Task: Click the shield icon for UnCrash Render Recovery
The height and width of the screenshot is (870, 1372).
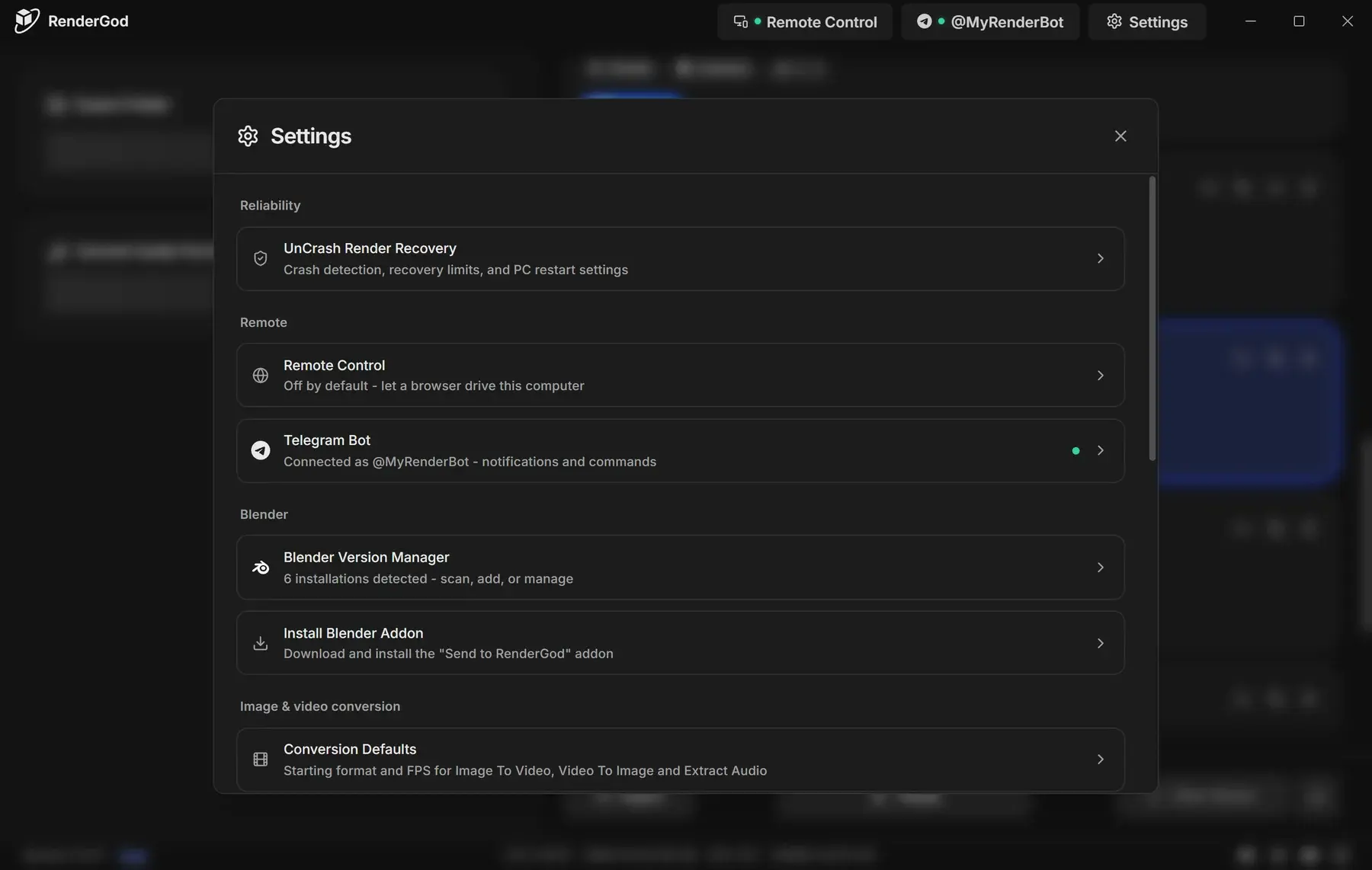Action: [x=261, y=258]
